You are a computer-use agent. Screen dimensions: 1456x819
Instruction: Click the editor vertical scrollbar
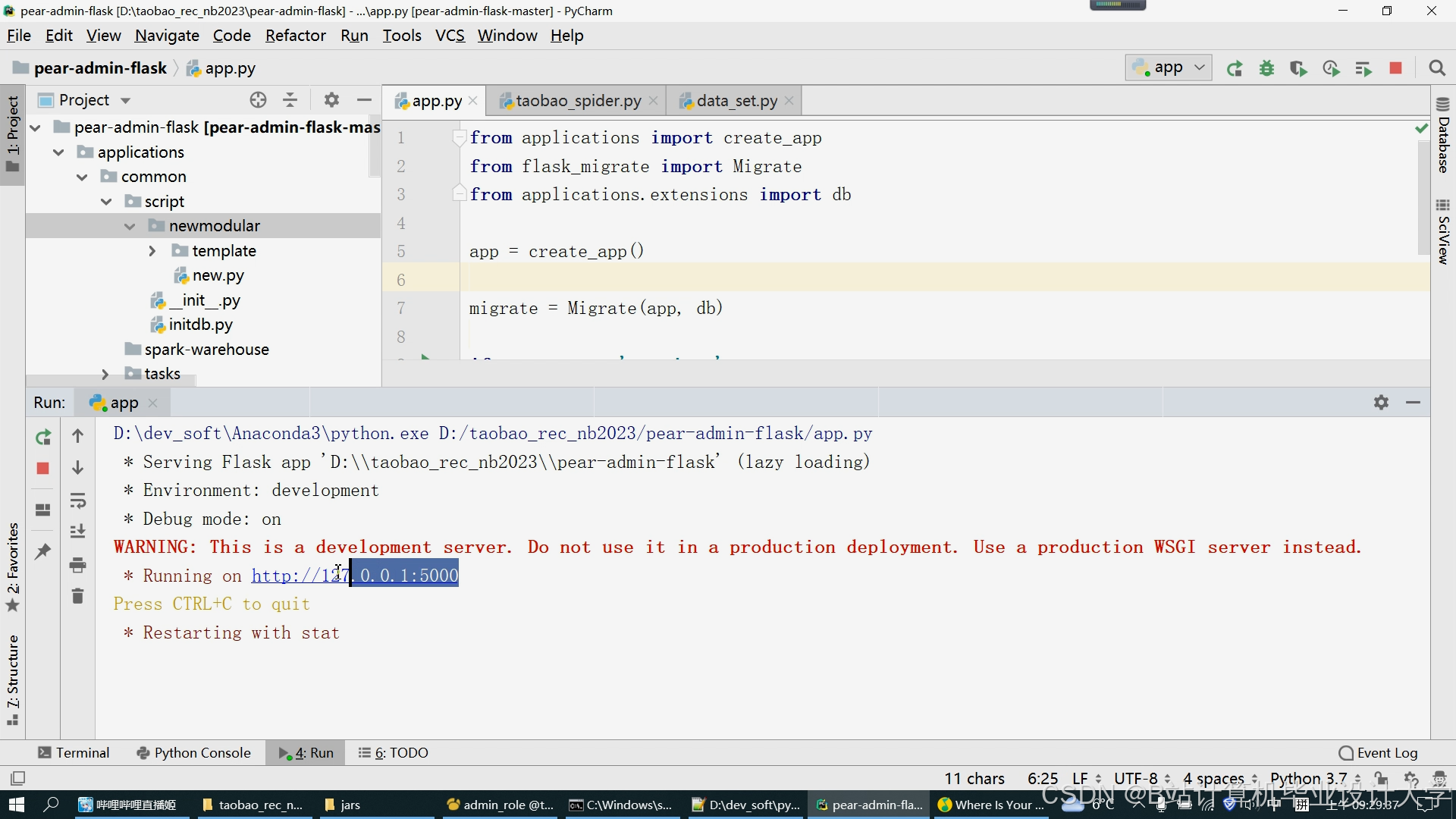click(1423, 197)
